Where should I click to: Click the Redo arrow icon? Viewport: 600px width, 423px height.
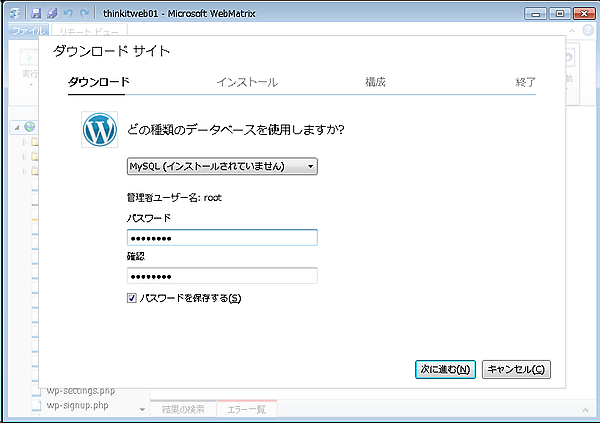click(x=84, y=13)
